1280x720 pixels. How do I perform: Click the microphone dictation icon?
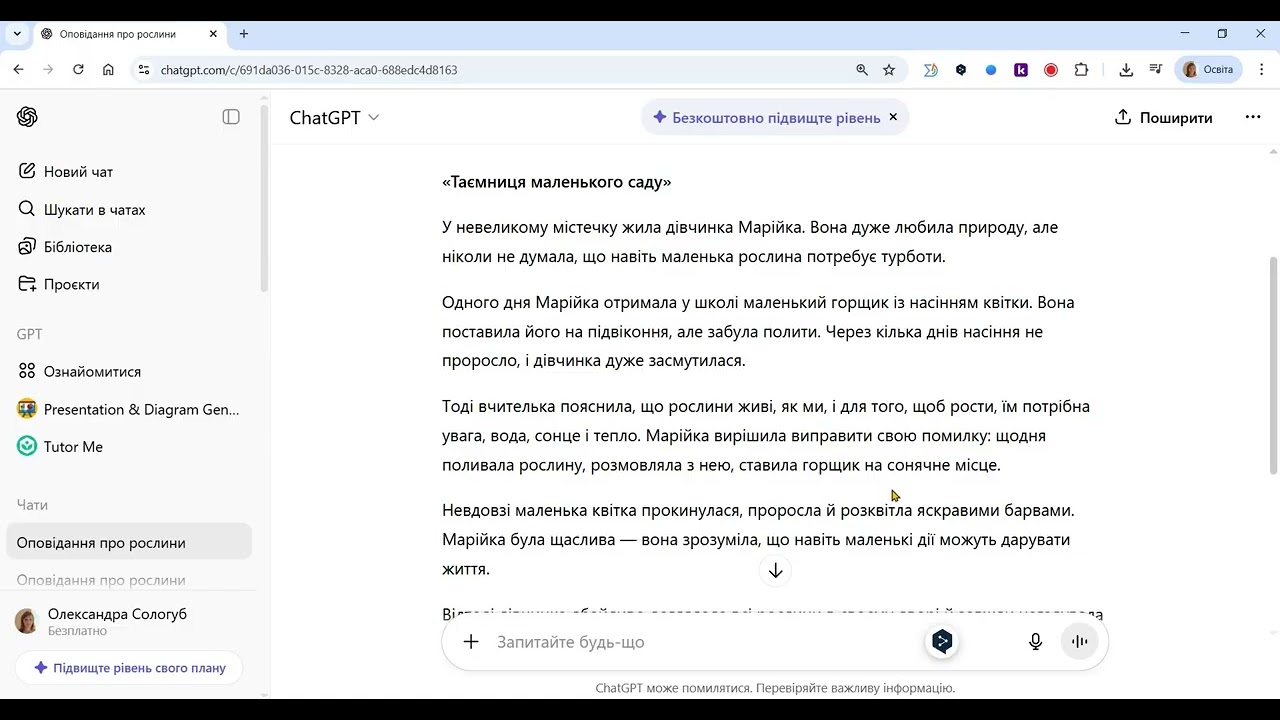tap(1036, 642)
